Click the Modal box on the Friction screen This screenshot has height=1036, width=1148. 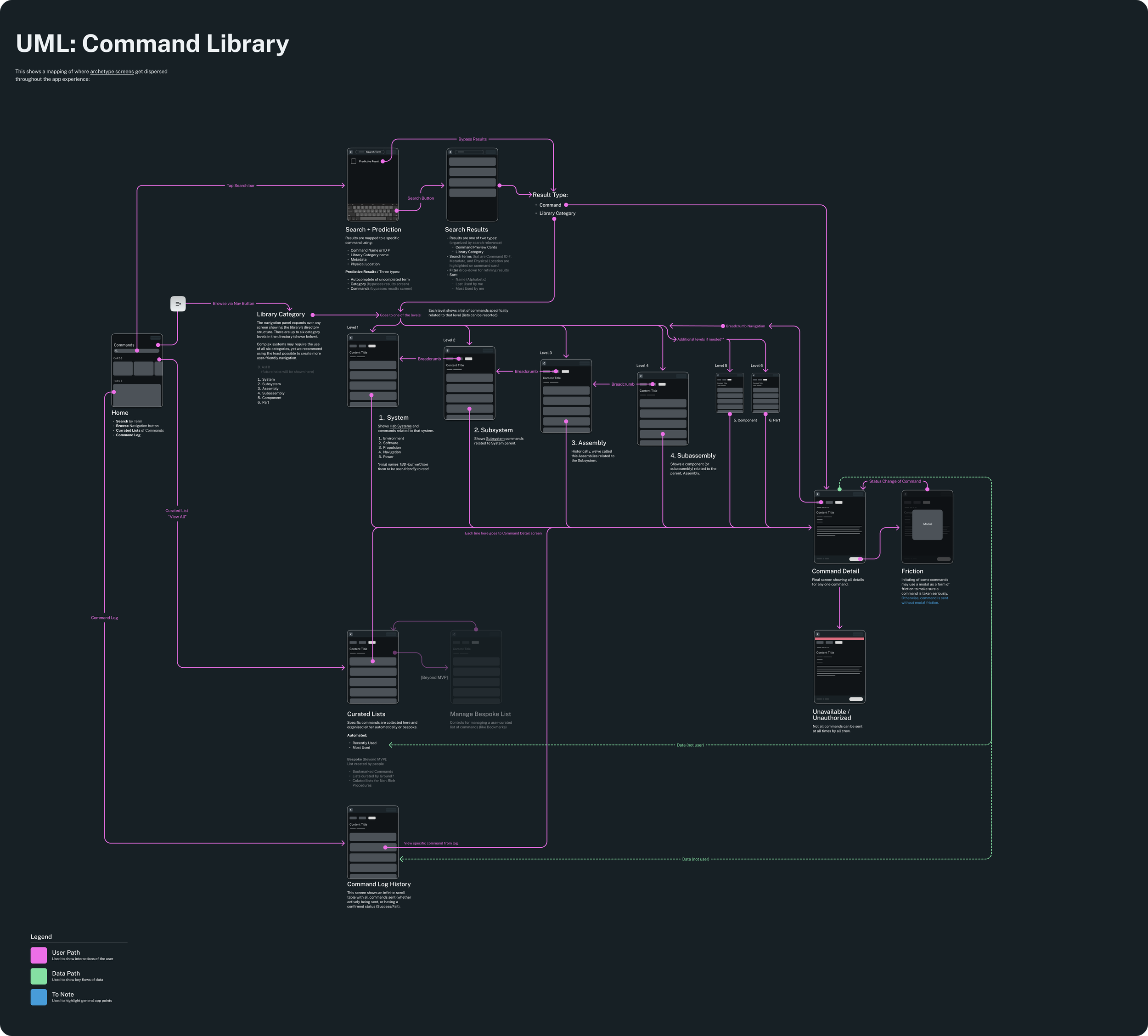(928, 525)
